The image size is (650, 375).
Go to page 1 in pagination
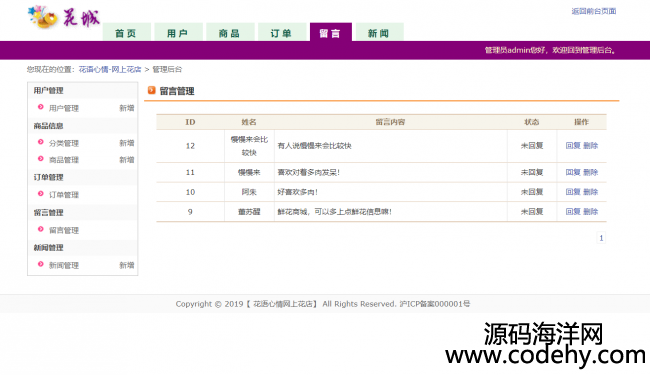coord(601,238)
